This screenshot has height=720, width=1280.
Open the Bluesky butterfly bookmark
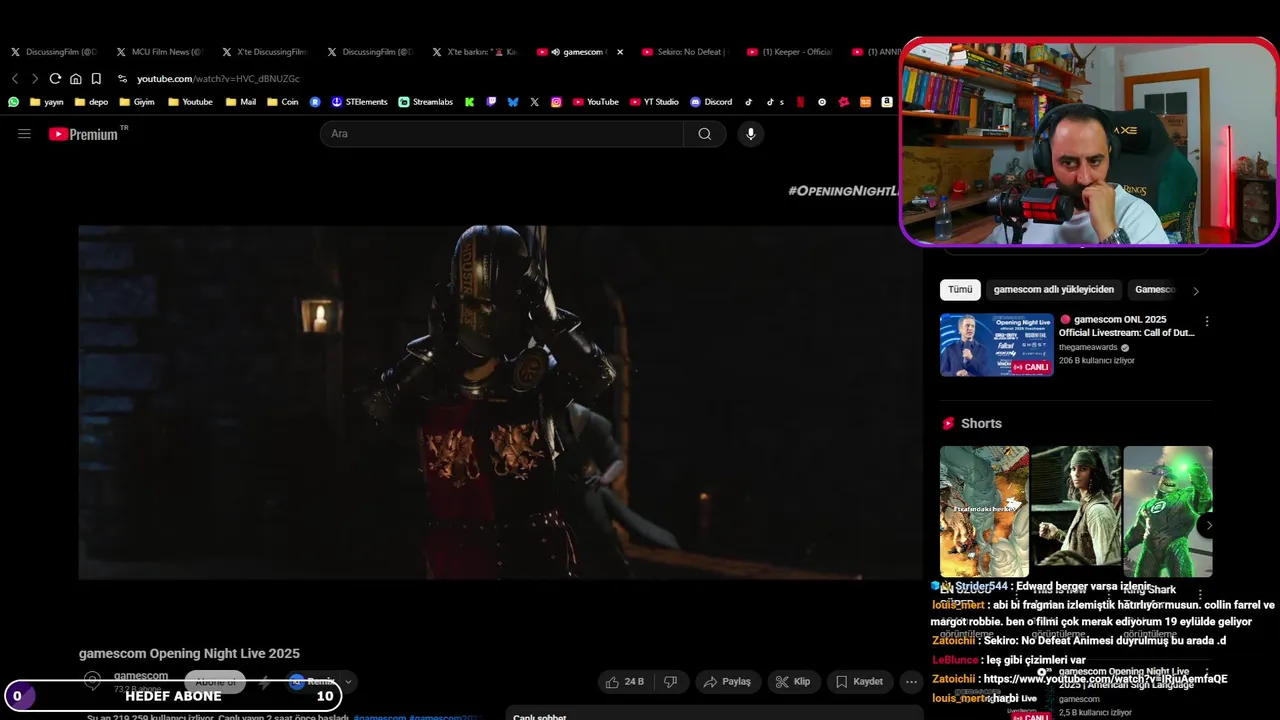click(x=513, y=102)
